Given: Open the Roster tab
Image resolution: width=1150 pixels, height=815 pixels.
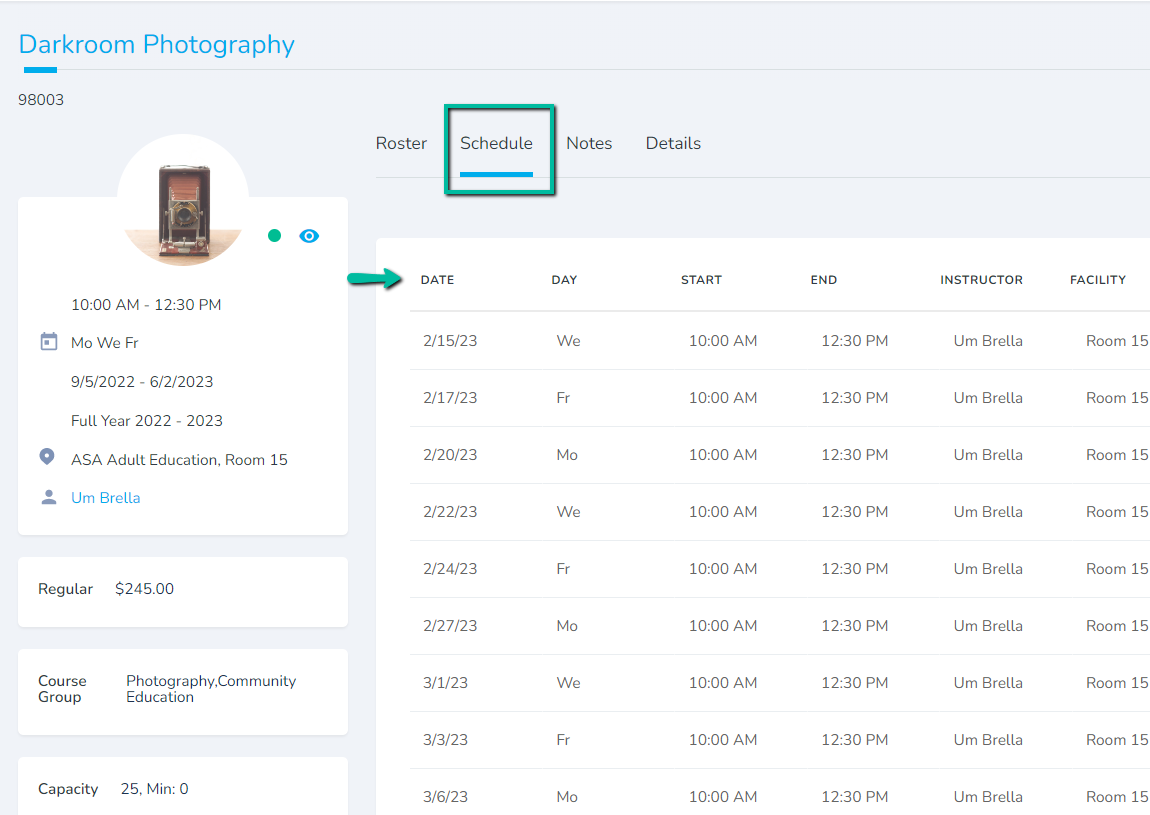Looking at the screenshot, I should [x=400, y=143].
